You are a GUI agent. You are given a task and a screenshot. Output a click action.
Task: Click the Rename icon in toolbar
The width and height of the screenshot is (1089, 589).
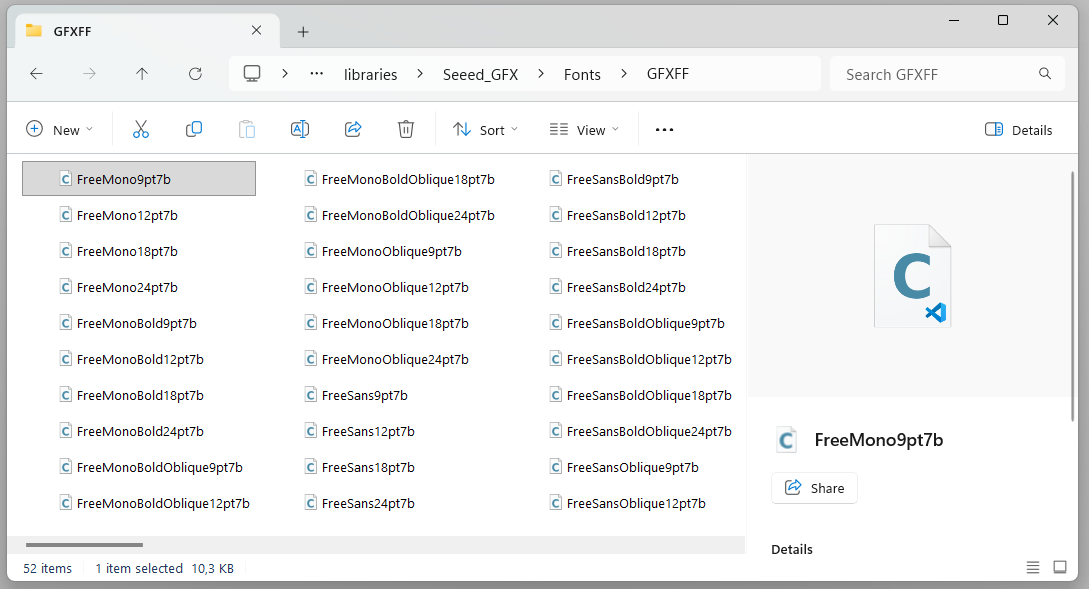coord(299,129)
